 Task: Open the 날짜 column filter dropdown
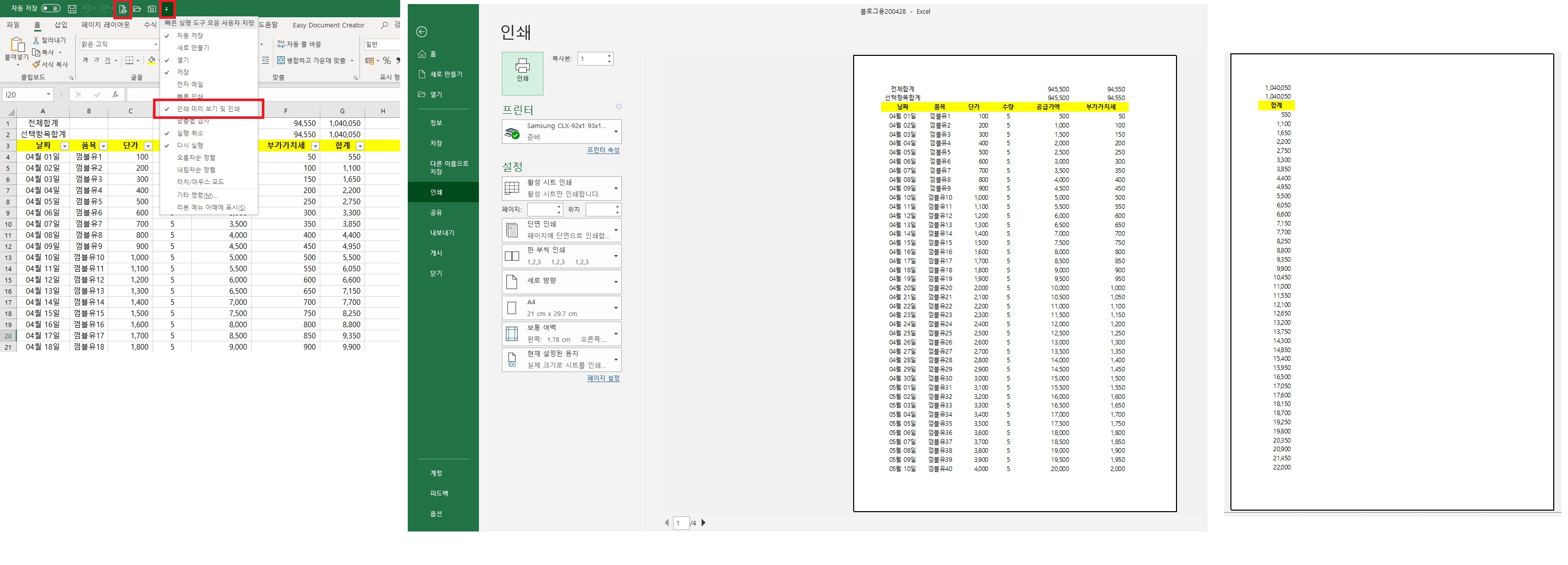65,146
